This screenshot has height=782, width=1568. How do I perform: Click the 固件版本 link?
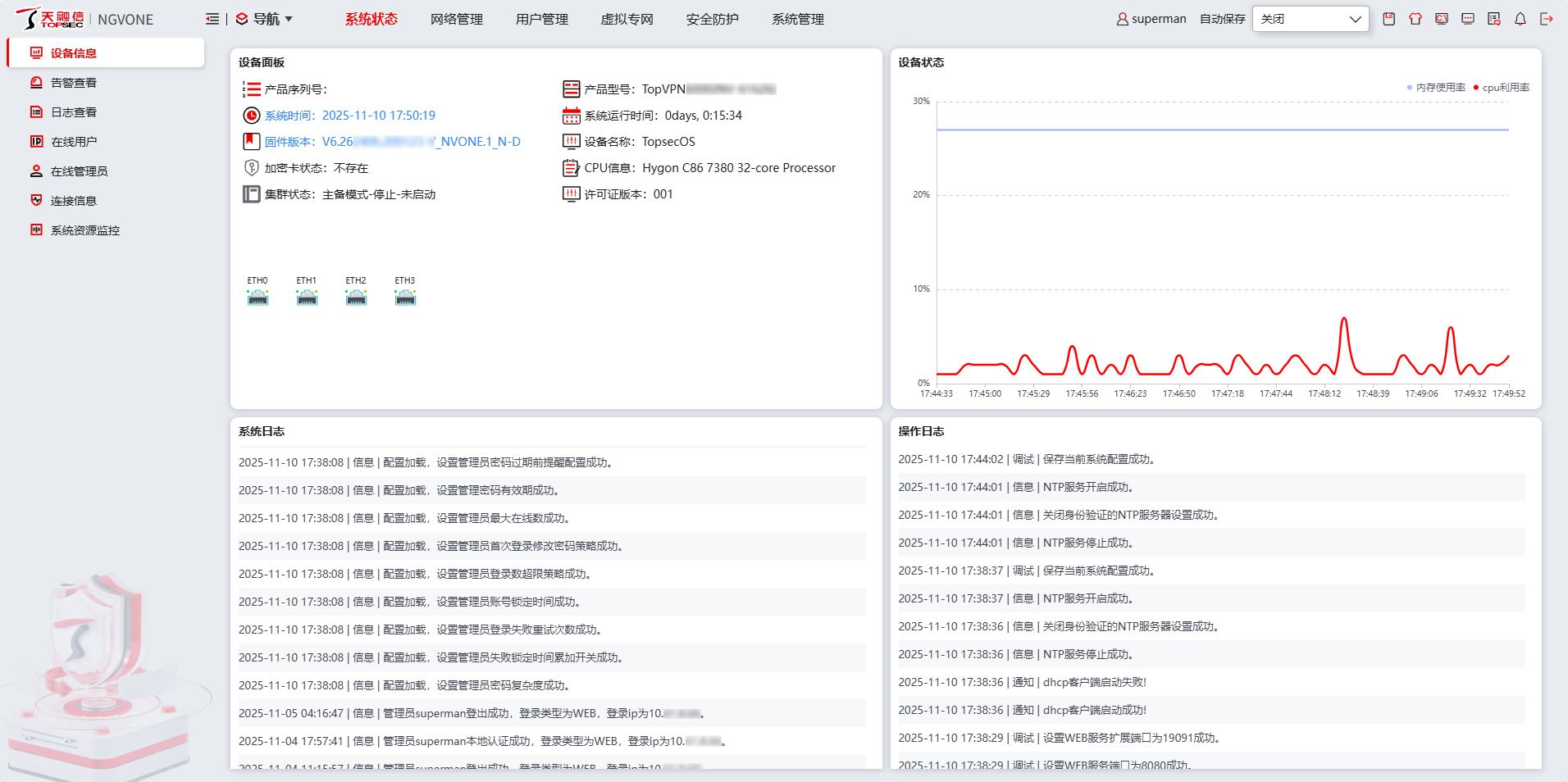point(392,142)
